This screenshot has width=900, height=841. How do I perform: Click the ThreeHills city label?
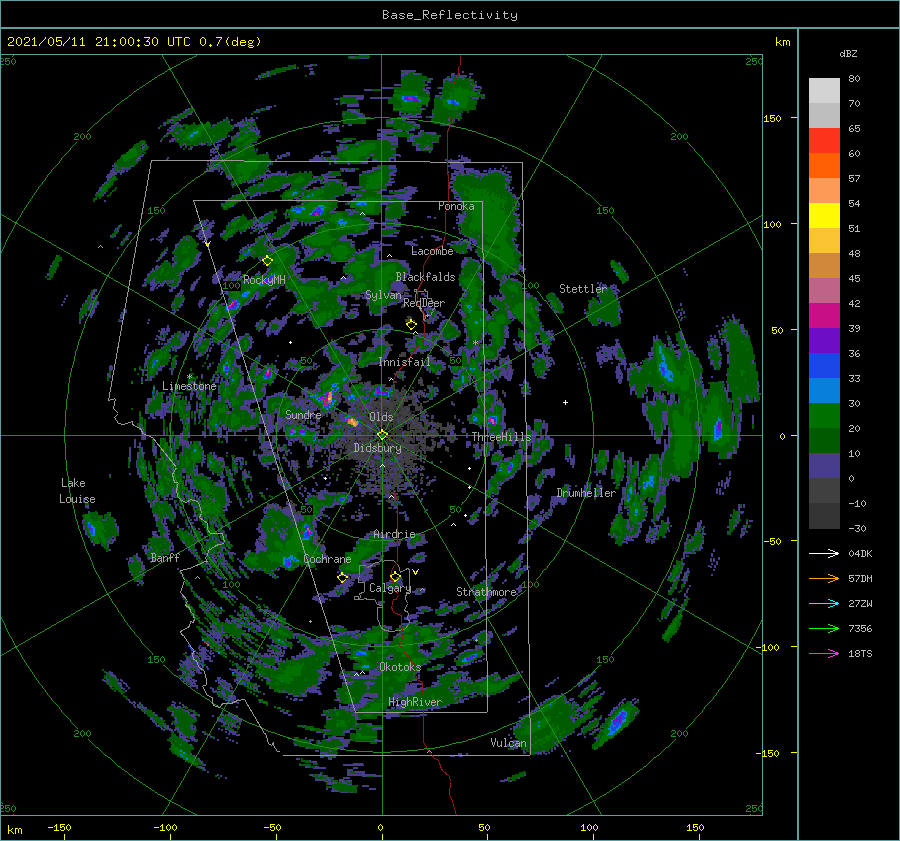[502, 437]
